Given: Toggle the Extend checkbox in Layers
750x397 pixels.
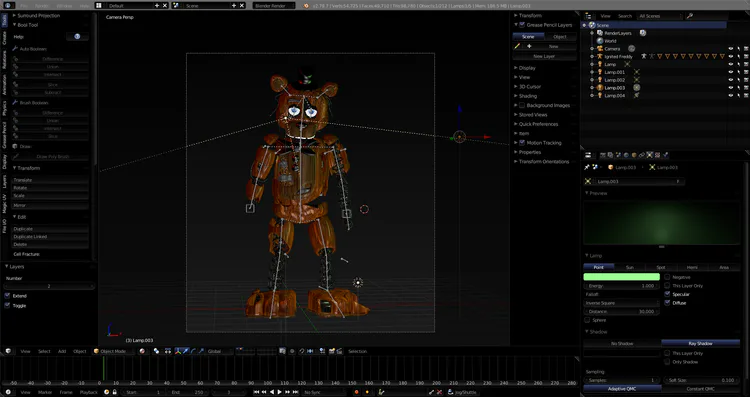Looking at the screenshot, I should tap(7, 296).
